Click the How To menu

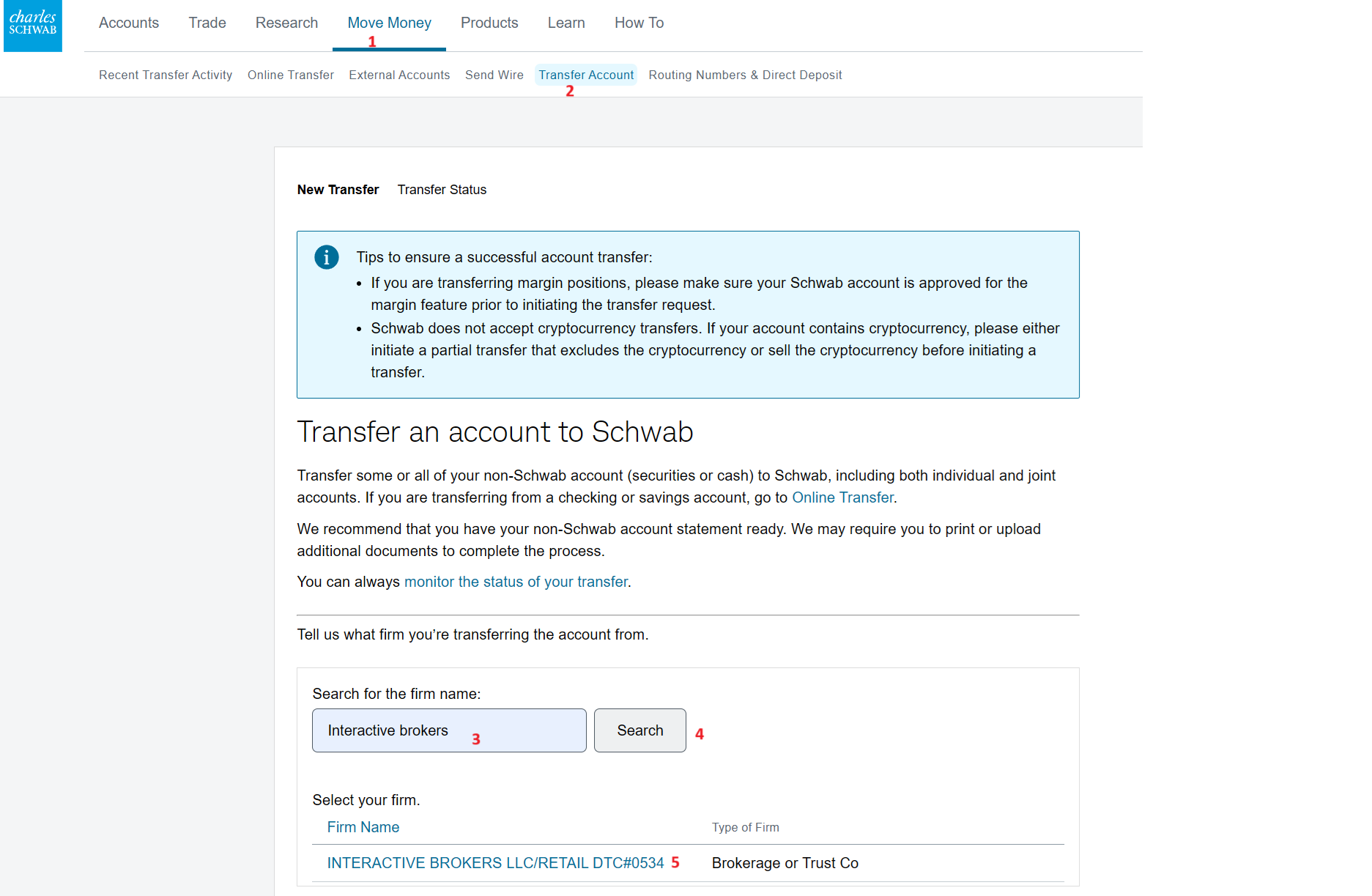(x=639, y=23)
